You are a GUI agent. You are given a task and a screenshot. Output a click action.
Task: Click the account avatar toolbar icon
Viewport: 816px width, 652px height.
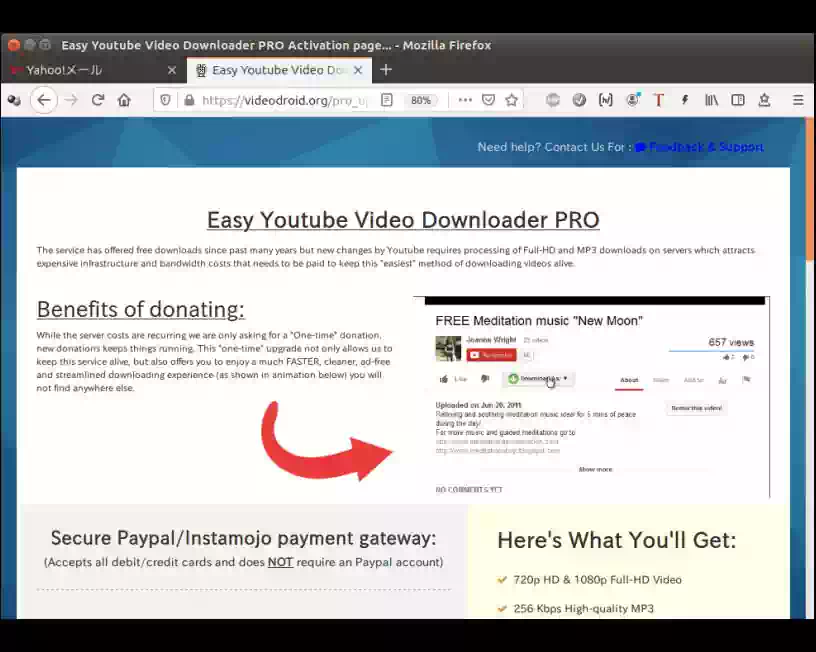632,100
